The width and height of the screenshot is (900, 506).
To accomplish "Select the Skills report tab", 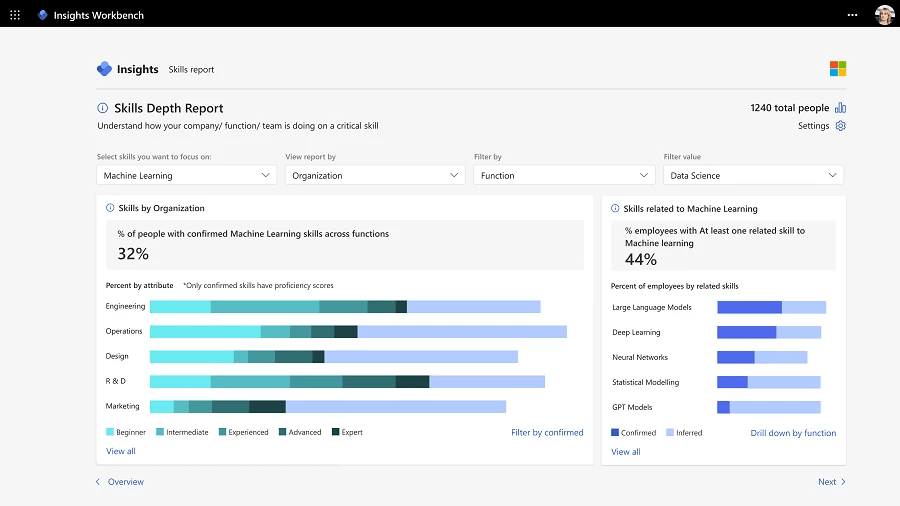I will pyautogui.click(x=191, y=70).
